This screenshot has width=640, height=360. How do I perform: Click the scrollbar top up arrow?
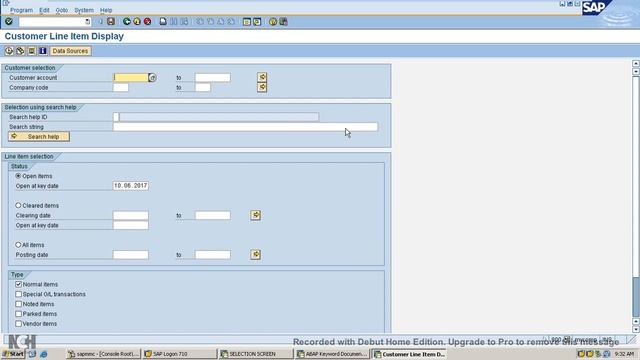click(636, 63)
